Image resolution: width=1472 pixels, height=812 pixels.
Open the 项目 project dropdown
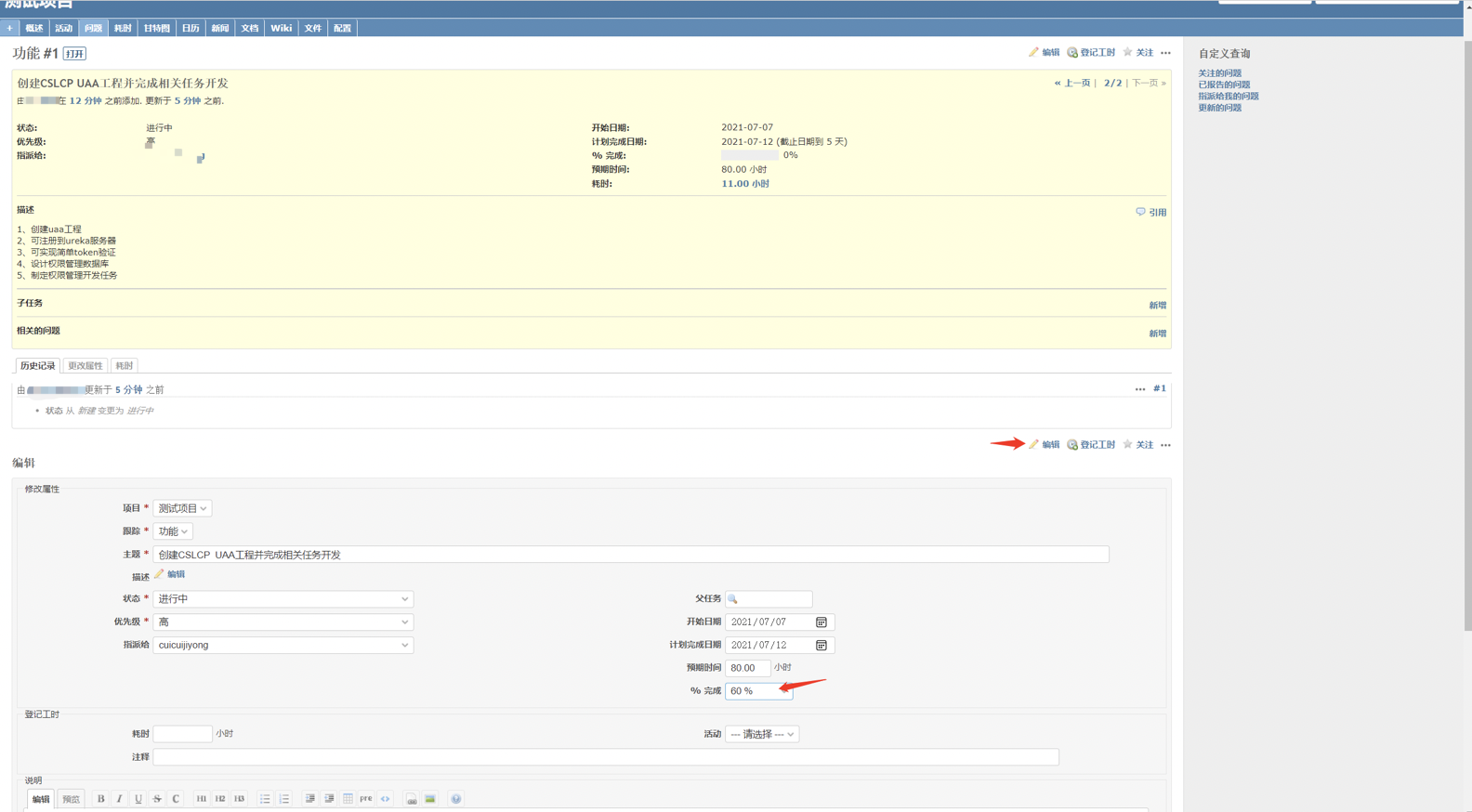[182, 508]
